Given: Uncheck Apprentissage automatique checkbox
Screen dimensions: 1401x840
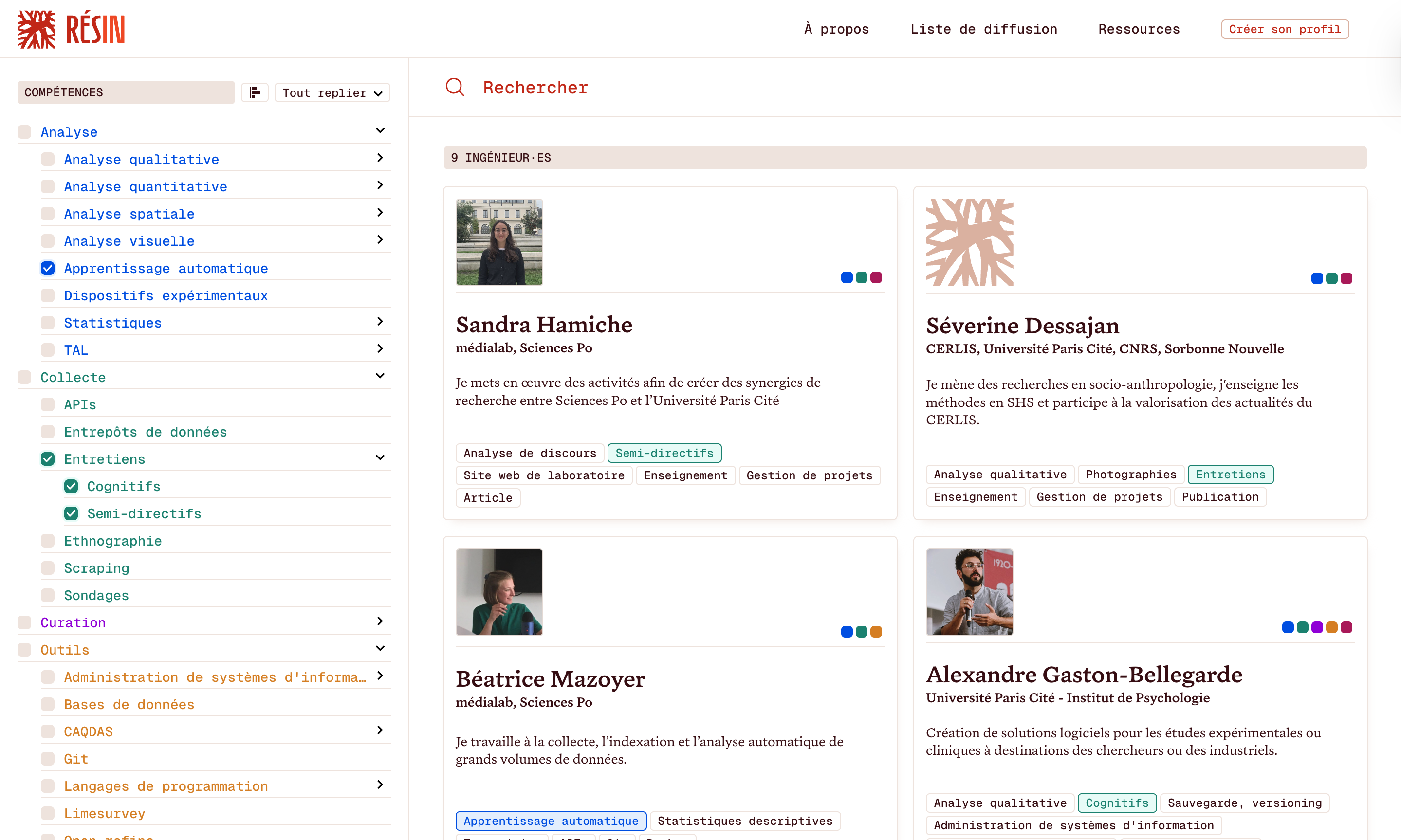Looking at the screenshot, I should point(48,268).
